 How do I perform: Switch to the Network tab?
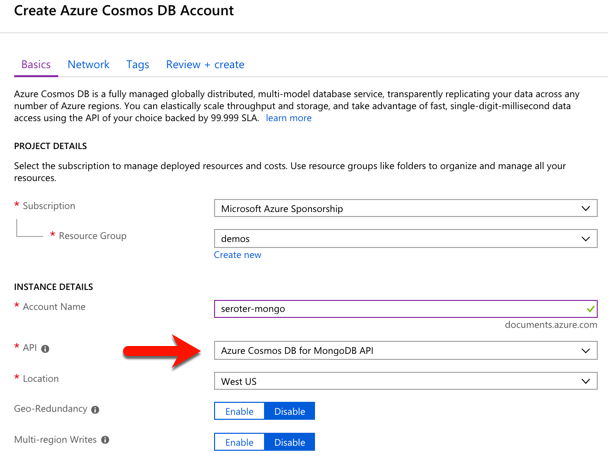point(88,64)
